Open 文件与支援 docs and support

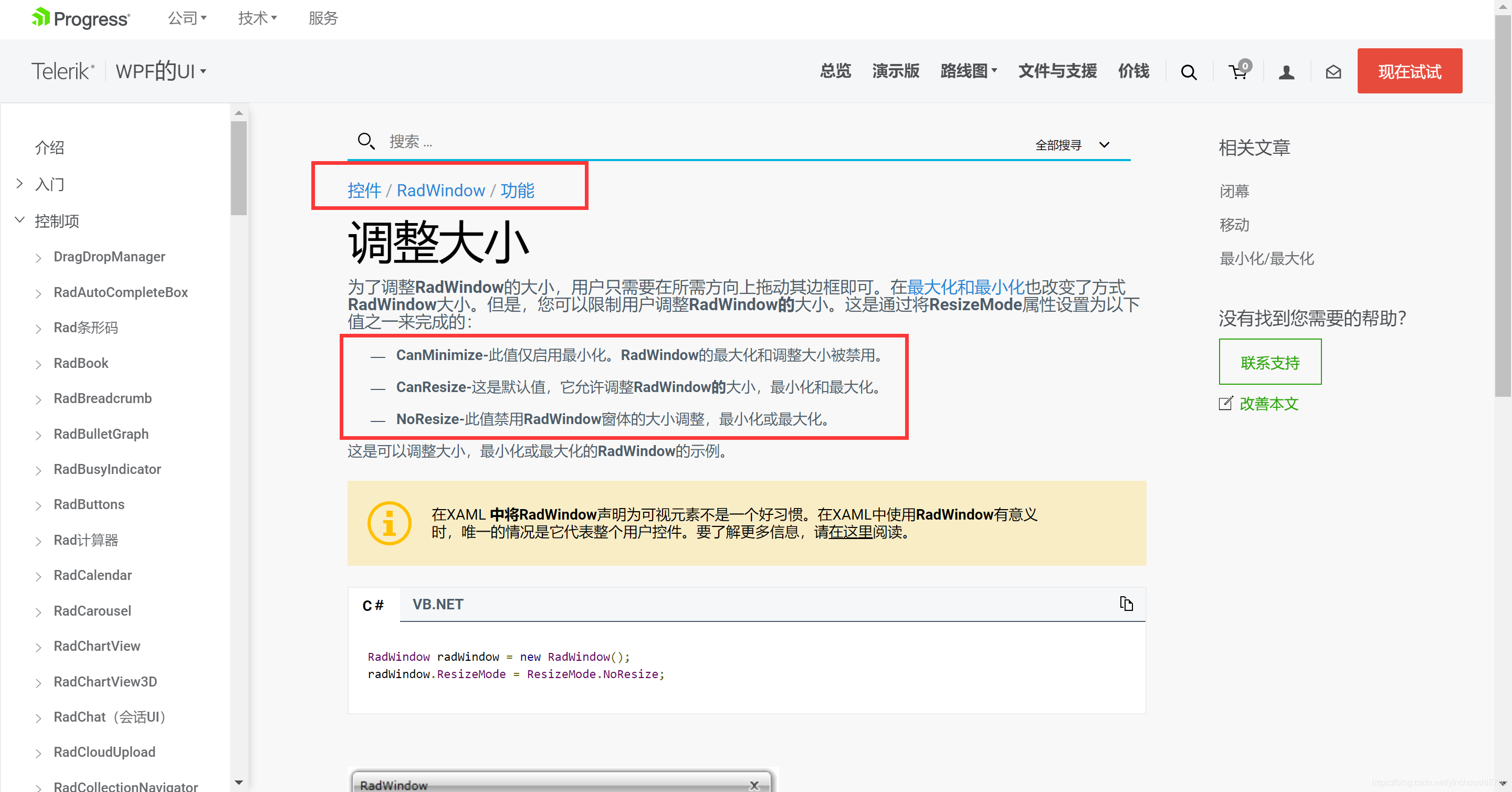point(1057,71)
